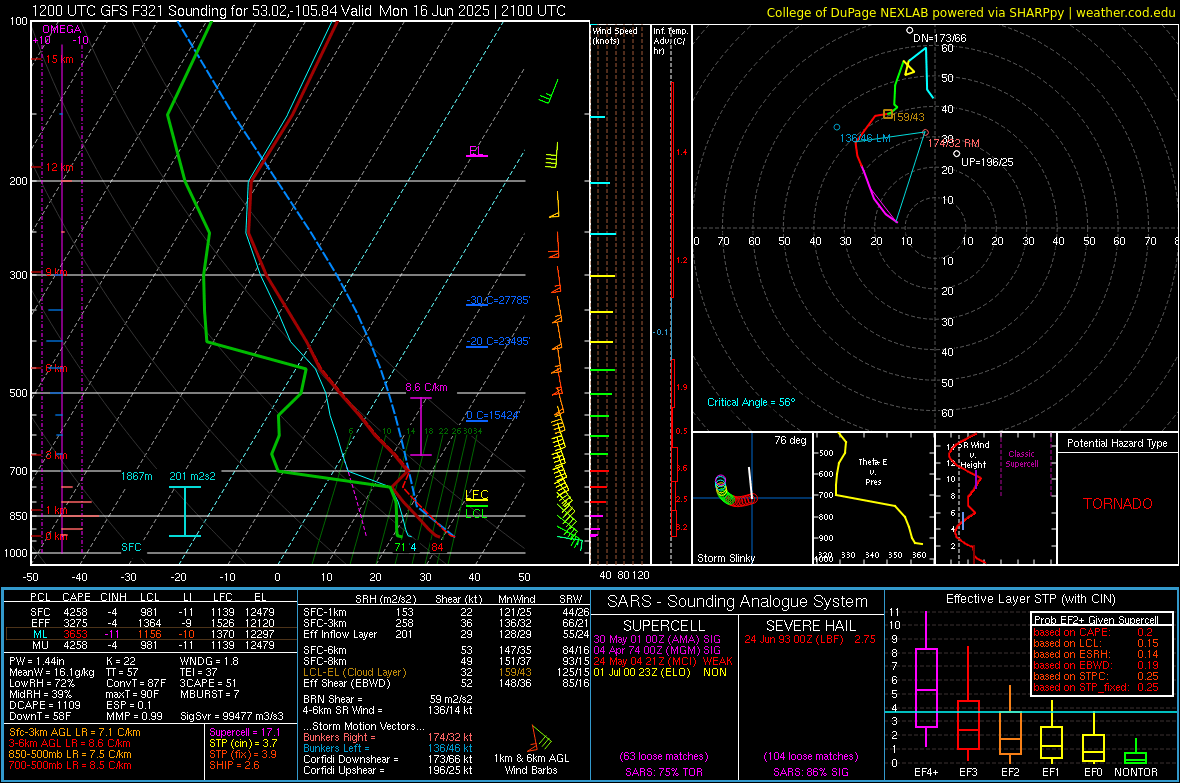1180x783 pixels.
Task: Click the '1867m' inflow layer label
Action: pyautogui.click(x=136, y=476)
